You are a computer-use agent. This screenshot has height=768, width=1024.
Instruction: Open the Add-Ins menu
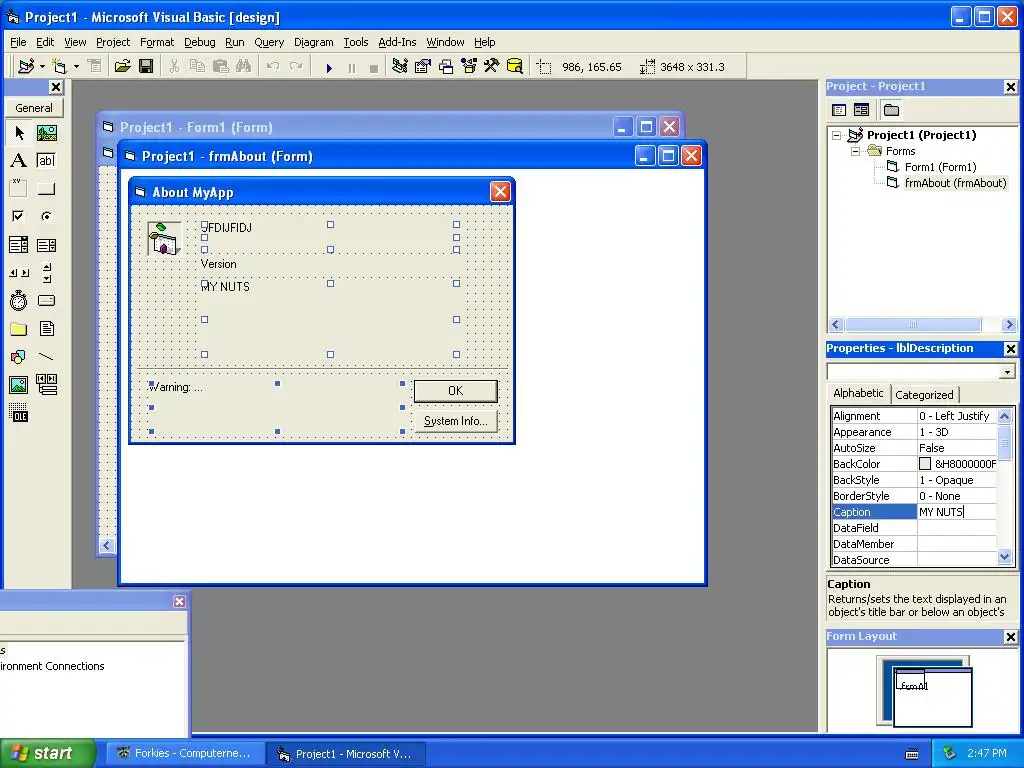coord(397,42)
